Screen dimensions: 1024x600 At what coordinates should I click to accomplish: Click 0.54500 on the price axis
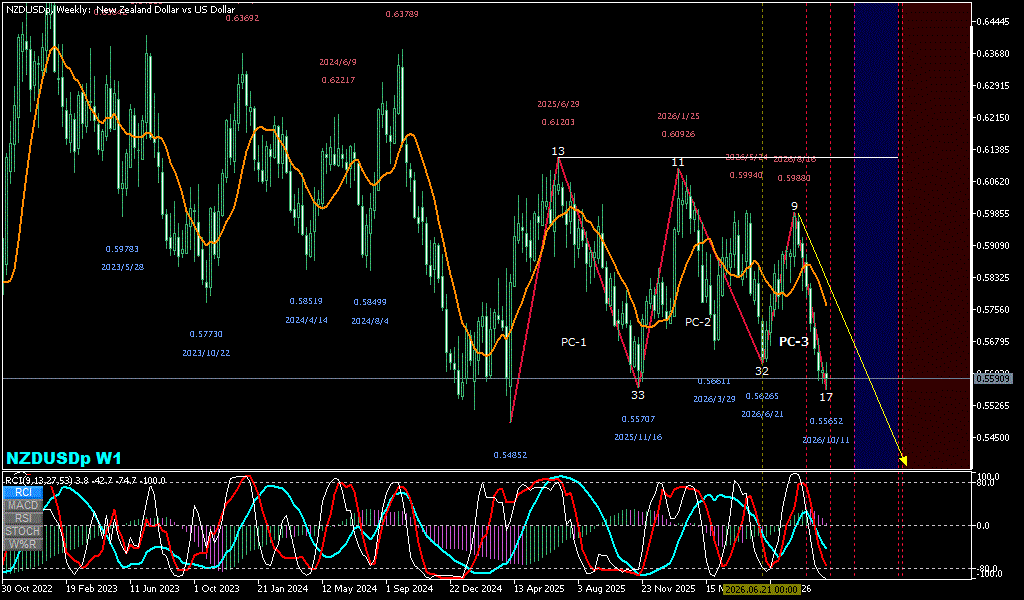pos(992,437)
